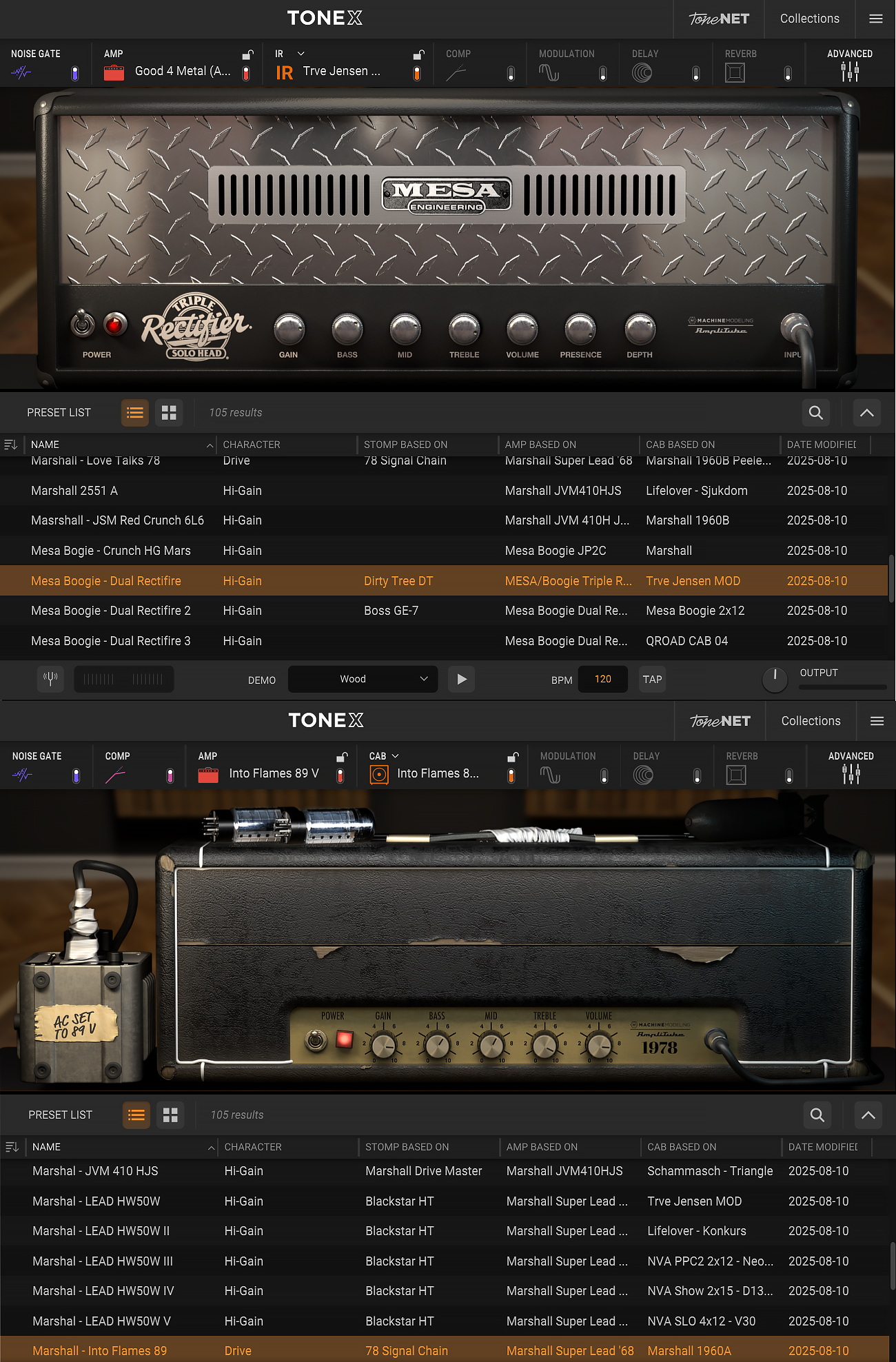
Task: Select preset Marshal - LEAD HW50W III
Action: [445, 1261]
